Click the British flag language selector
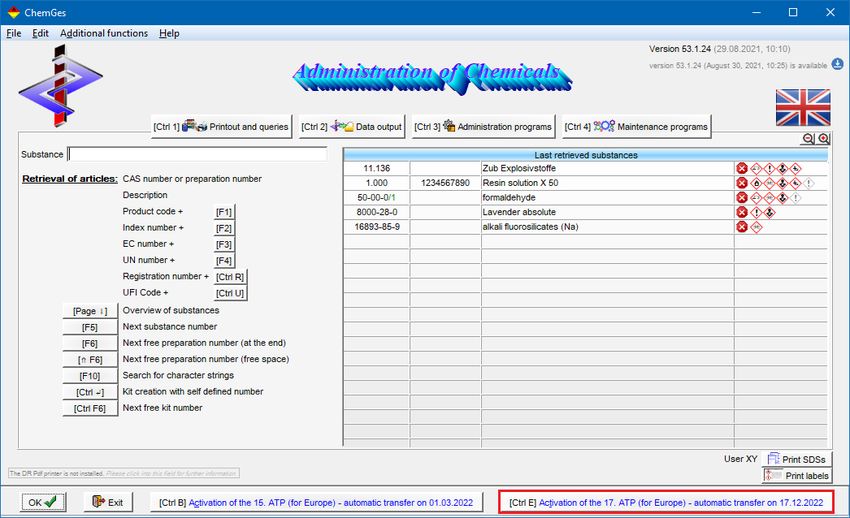Screen dimensions: 850x518 803,107
